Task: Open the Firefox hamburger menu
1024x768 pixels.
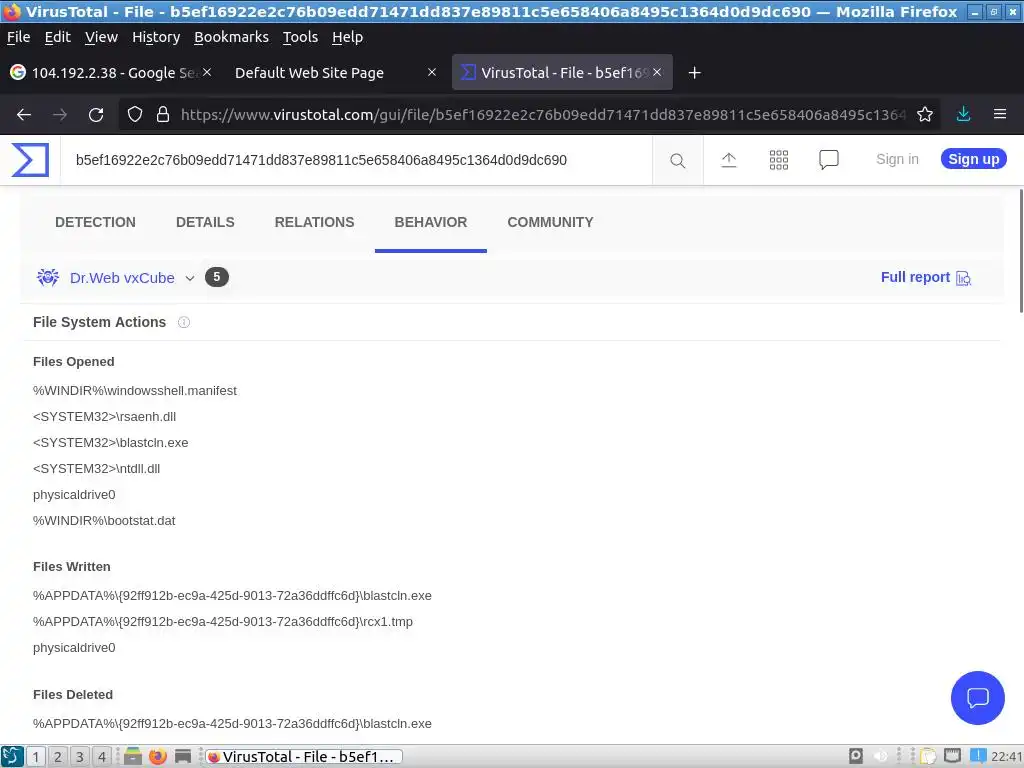Action: (1000, 114)
